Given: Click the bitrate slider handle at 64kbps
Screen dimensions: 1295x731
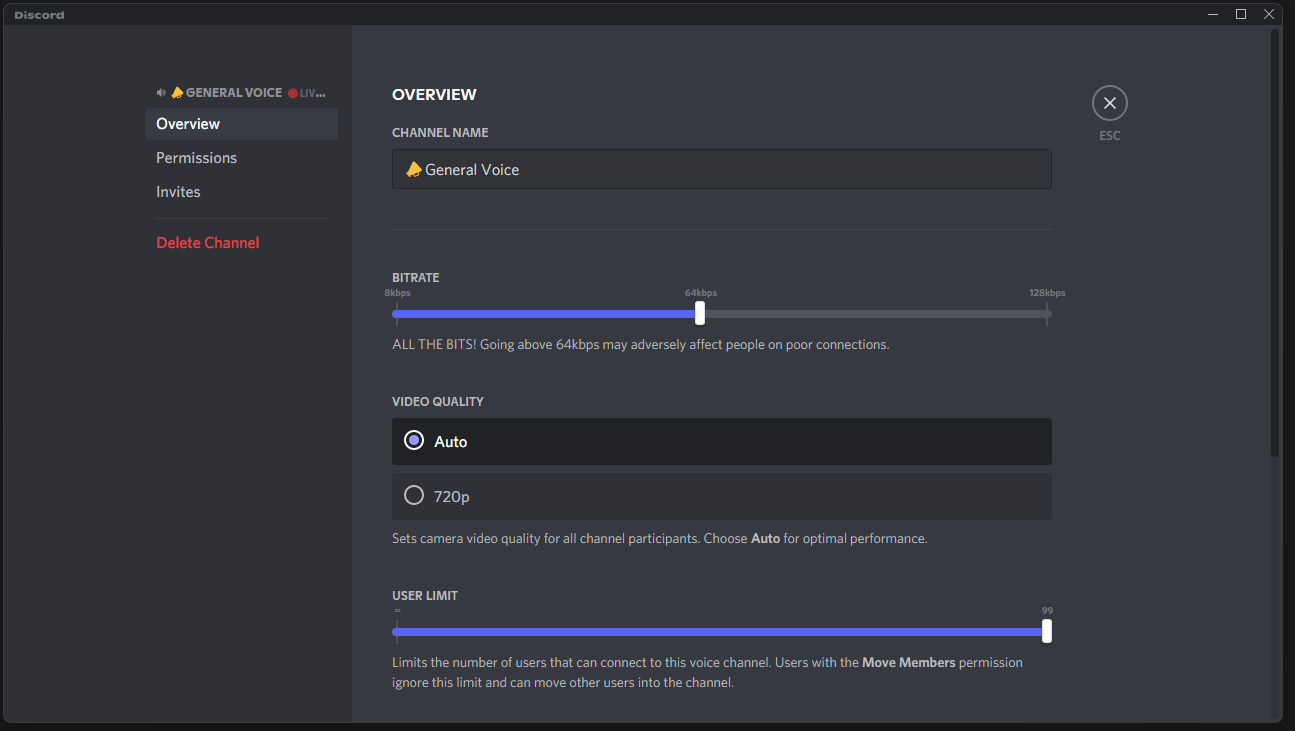Looking at the screenshot, I should [699, 313].
